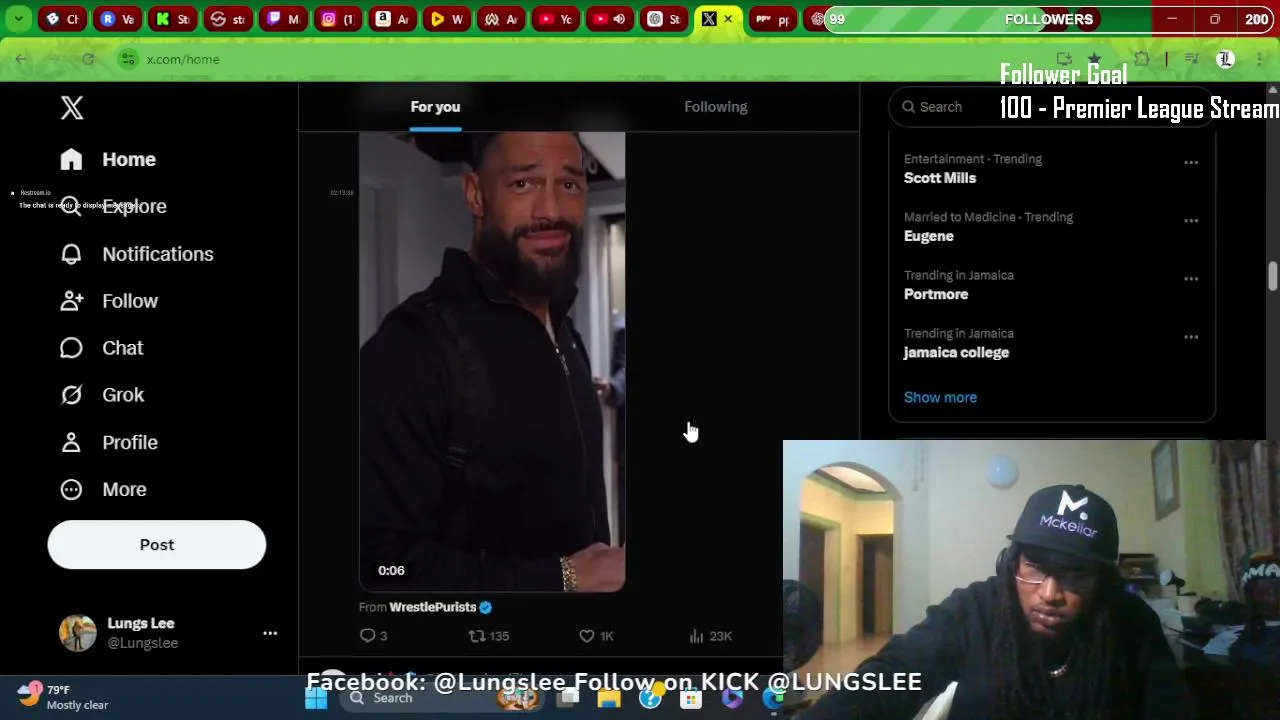Repost the post with 135 reposts
Image resolution: width=1280 pixels, height=720 pixels.
coord(489,636)
